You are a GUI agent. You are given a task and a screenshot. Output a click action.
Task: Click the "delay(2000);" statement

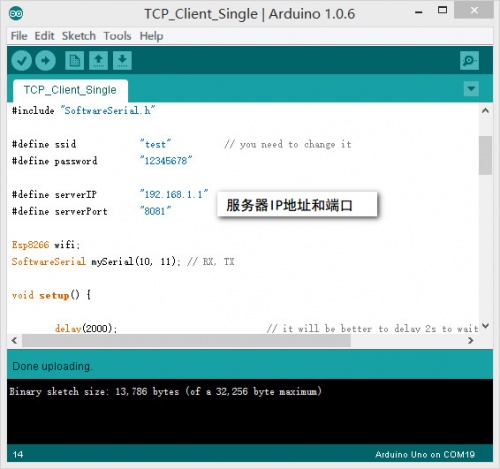[x=86, y=328]
